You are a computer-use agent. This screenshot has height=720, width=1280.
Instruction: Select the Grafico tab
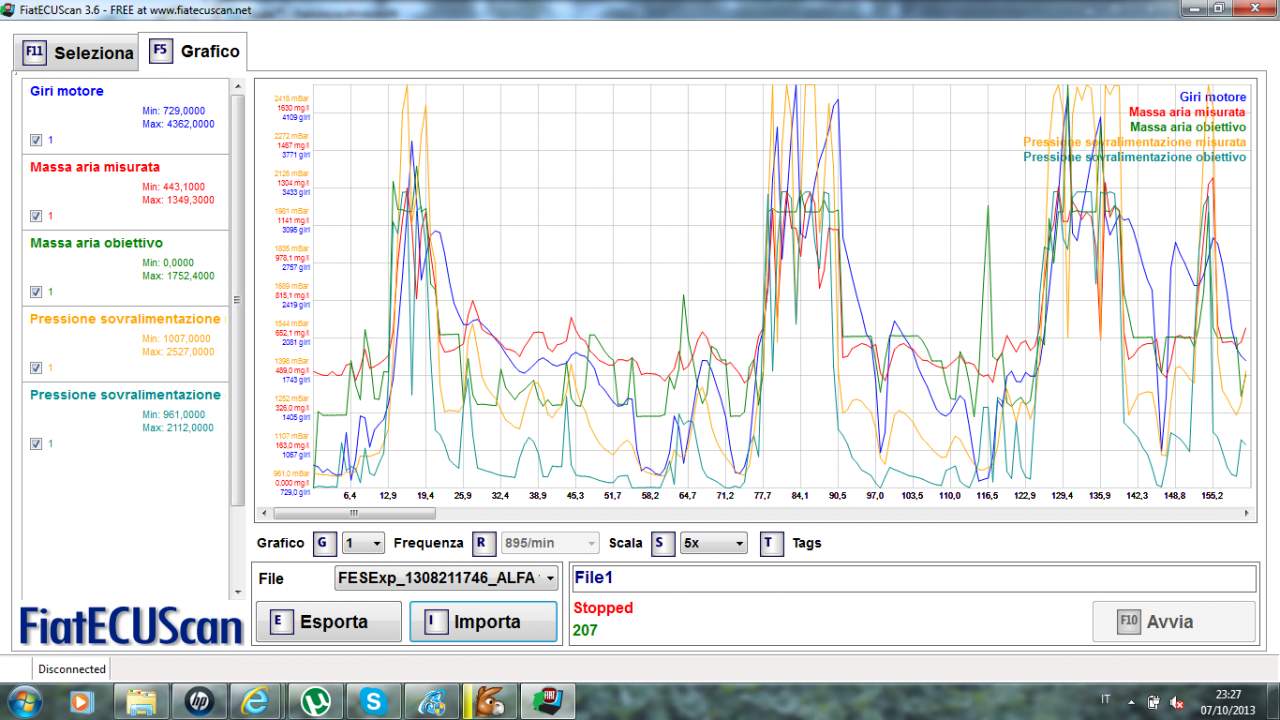[196, 51]
